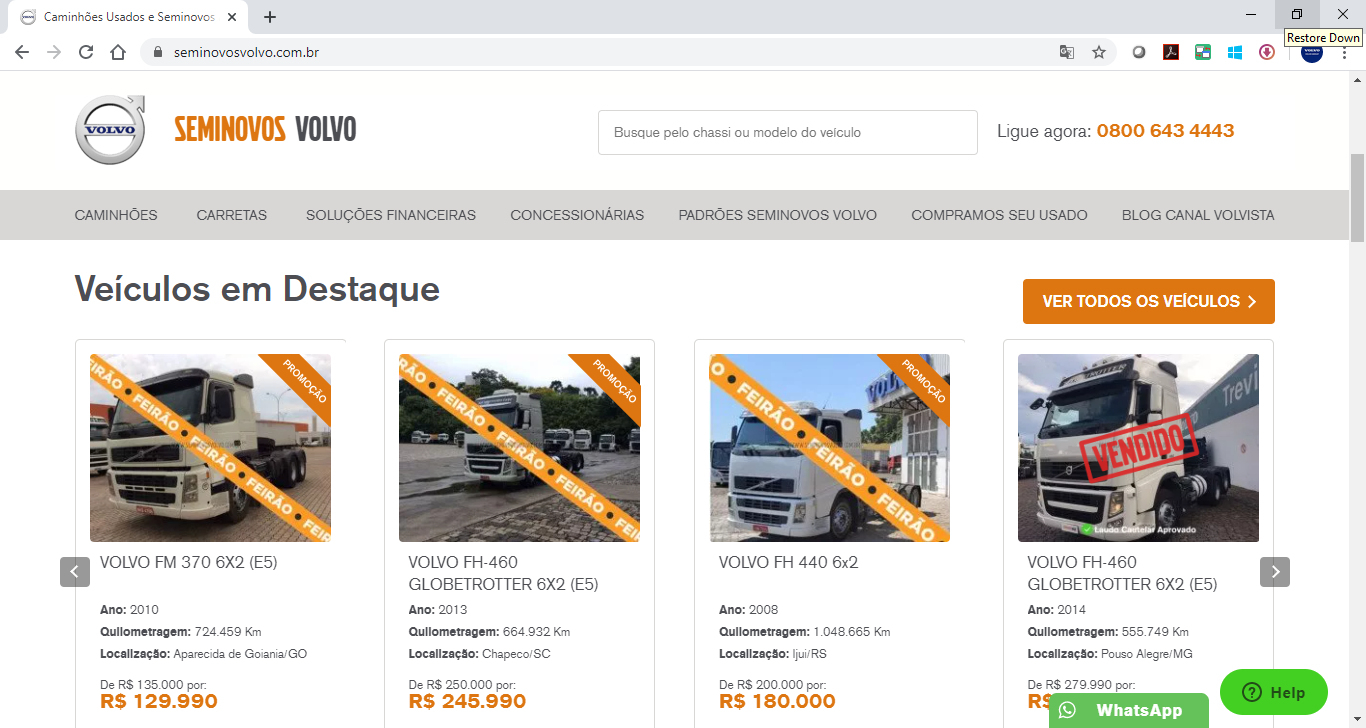Open the Volvo profile avatar

coord(1312,54)
